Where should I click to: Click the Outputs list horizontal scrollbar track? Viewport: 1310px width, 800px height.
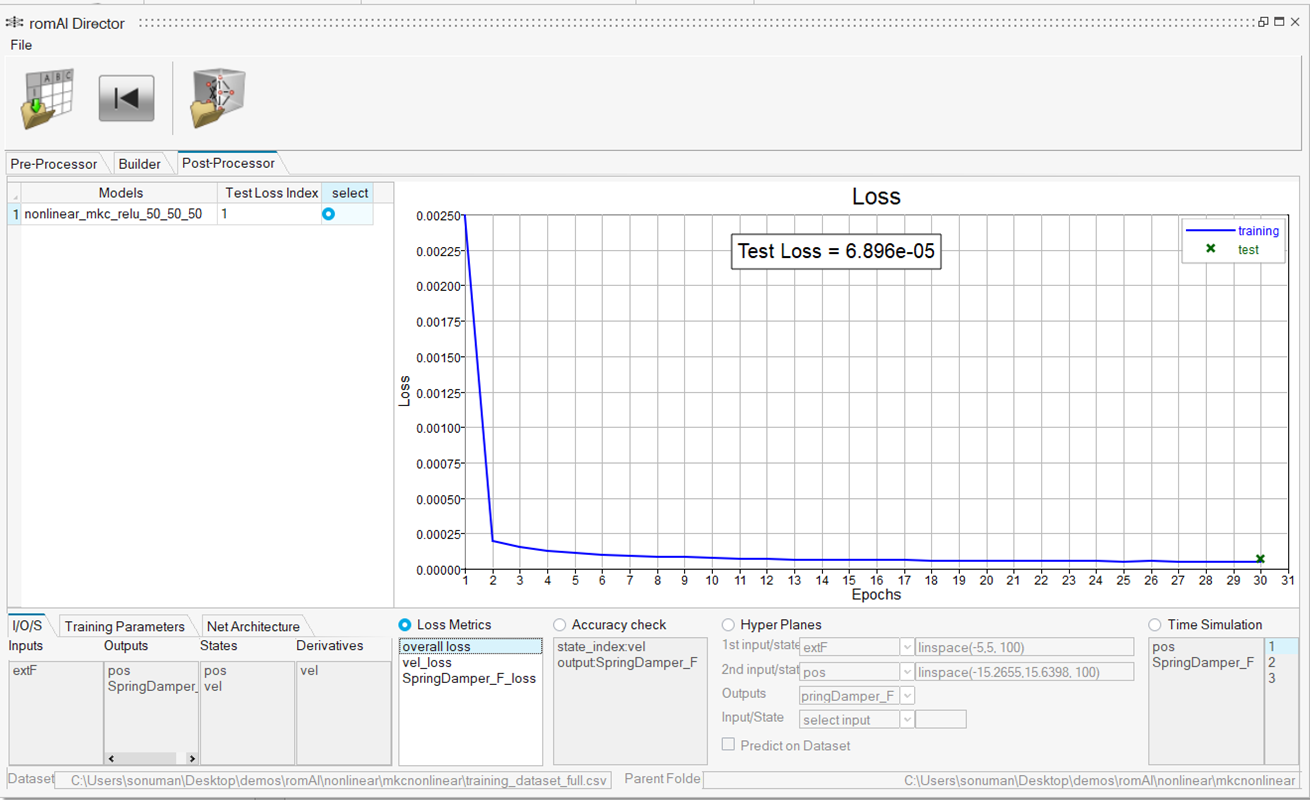coord(150,759)
